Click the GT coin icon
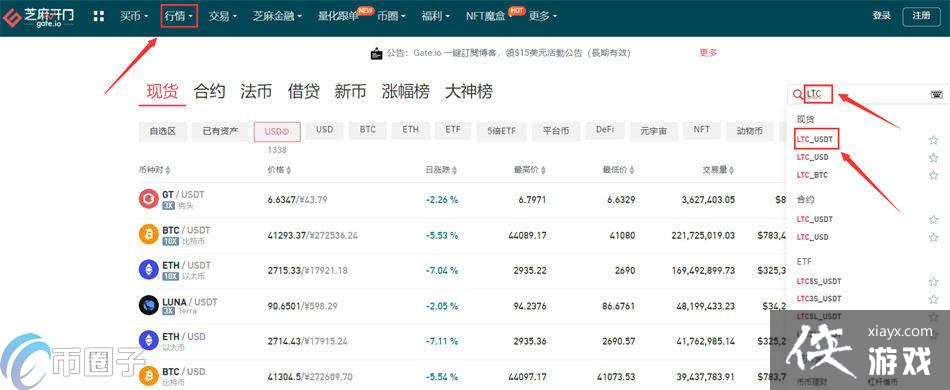Screen dimensions: 950x390 148,199
